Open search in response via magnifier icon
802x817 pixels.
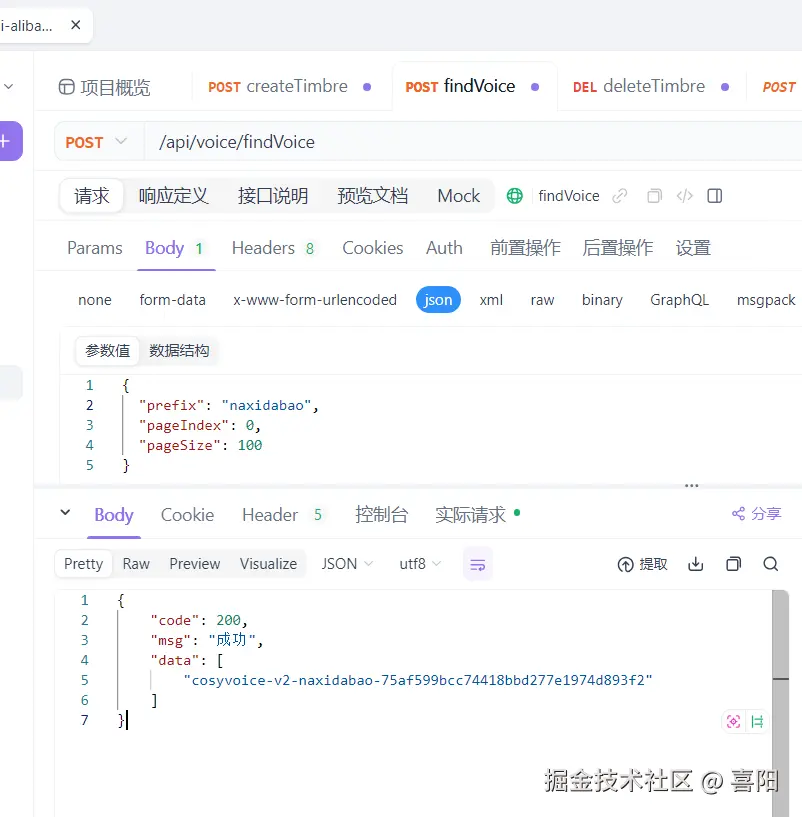pos(770,563)
